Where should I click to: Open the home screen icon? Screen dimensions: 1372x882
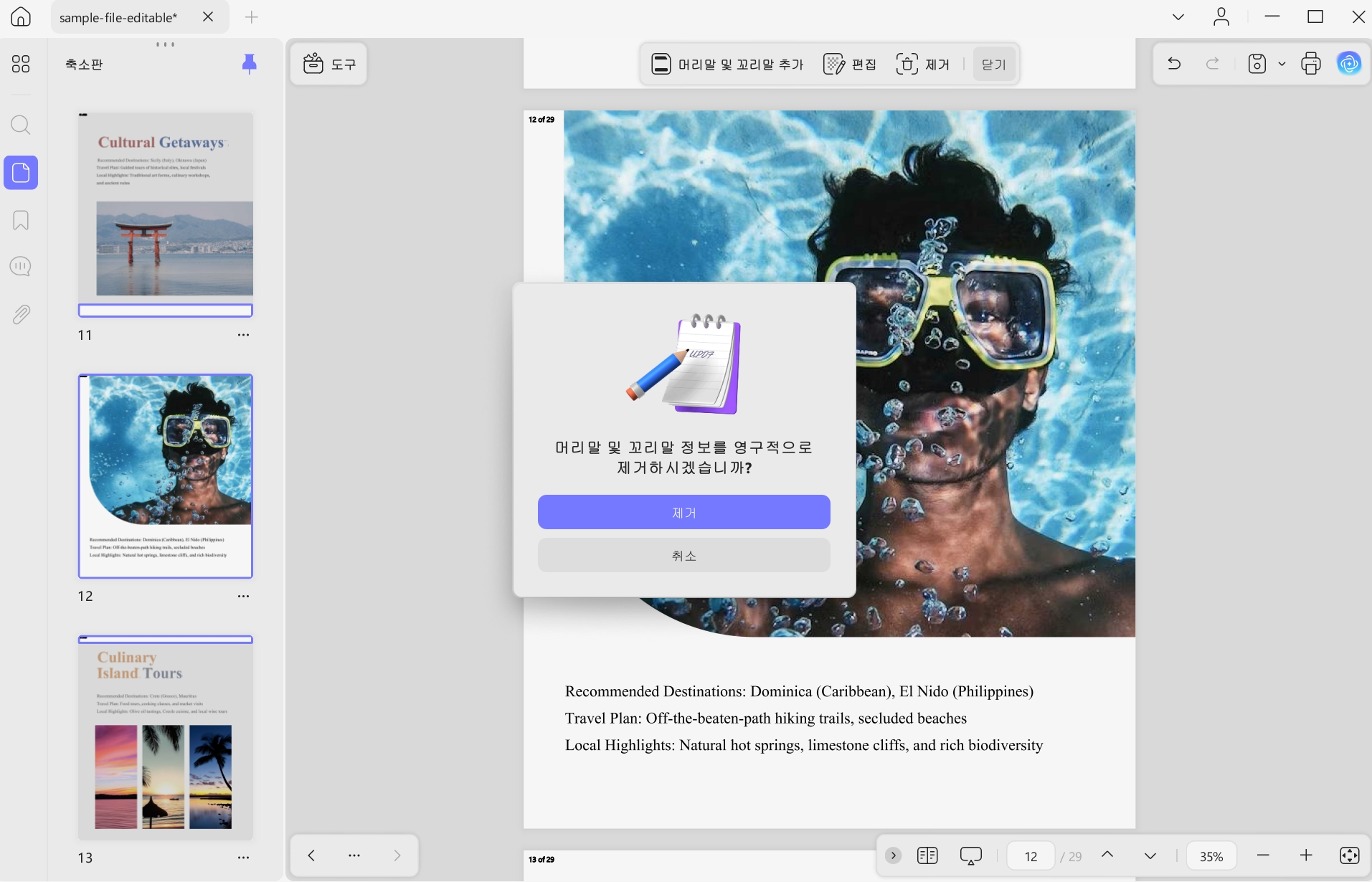pyautogui.click(x=21, y=16)
